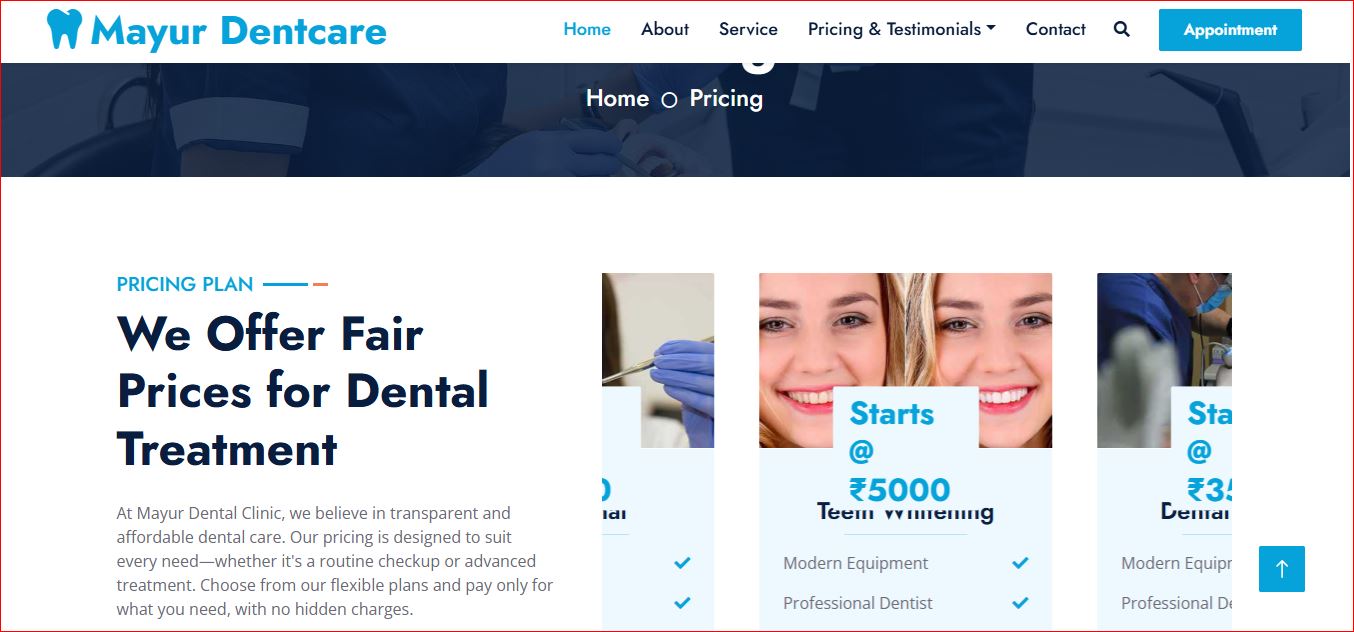The image size is (1354, 632).
Task: Click the Pricing breadcrumb text
Action: coord(726,98)
